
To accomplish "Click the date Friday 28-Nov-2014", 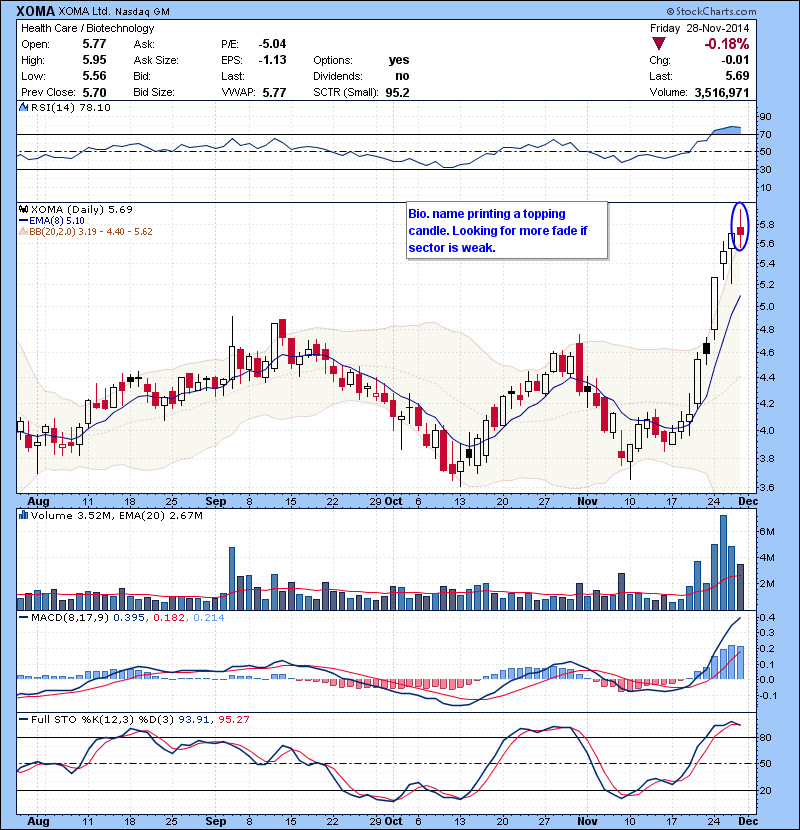I will click(699, 28).
